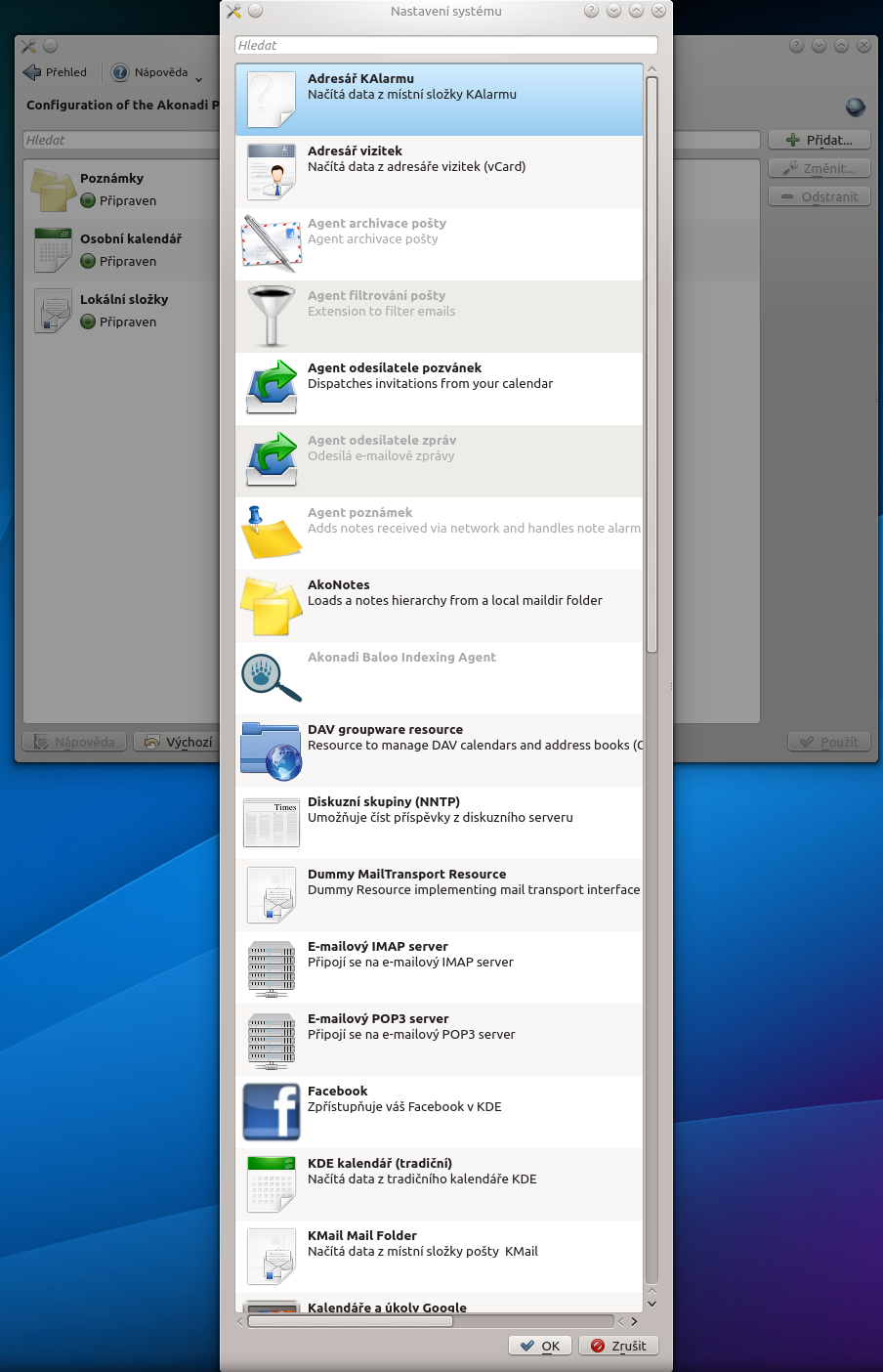
Task: Click 'Zpřístupňuje váš Facebook v KDE' text
Action: click(404, 1107)
